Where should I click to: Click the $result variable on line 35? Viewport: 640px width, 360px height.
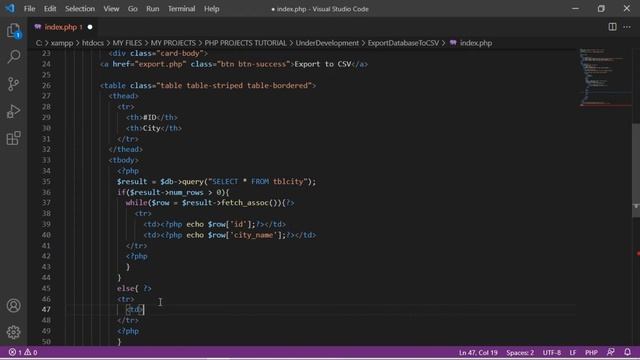coord(132,181)
